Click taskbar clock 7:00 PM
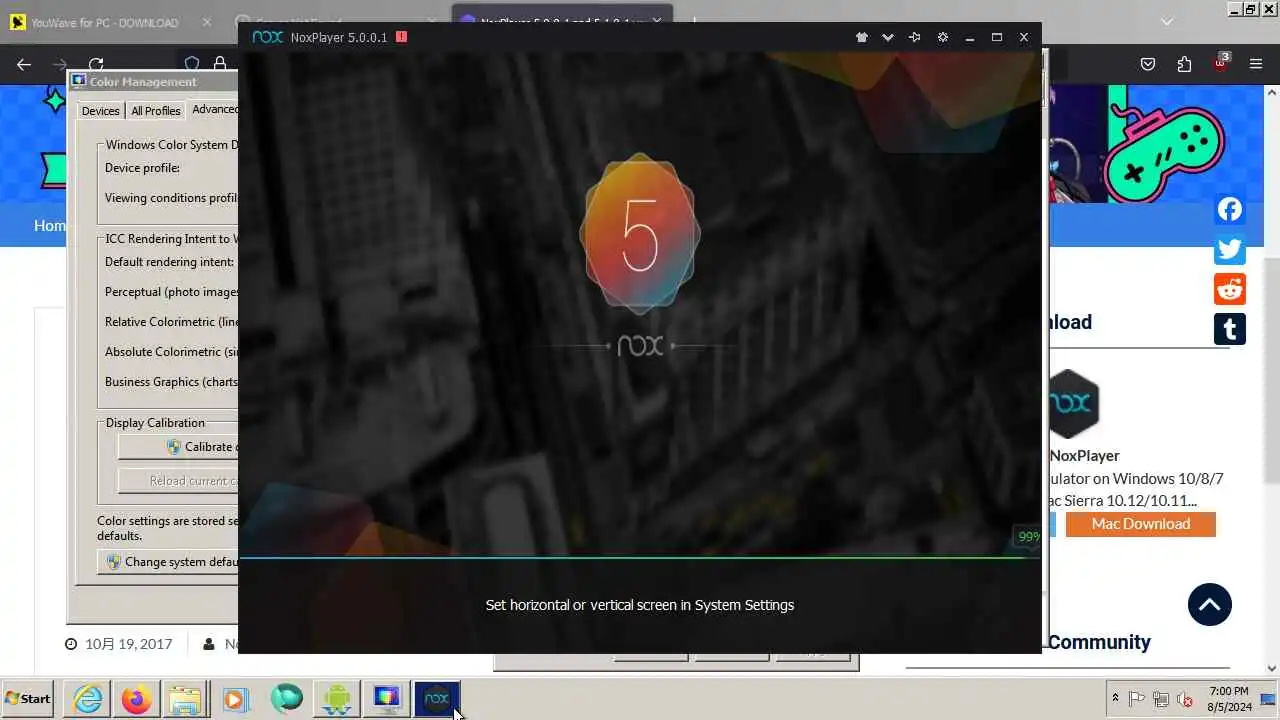The image size is (1280, 720). (x=1228, y=691)
